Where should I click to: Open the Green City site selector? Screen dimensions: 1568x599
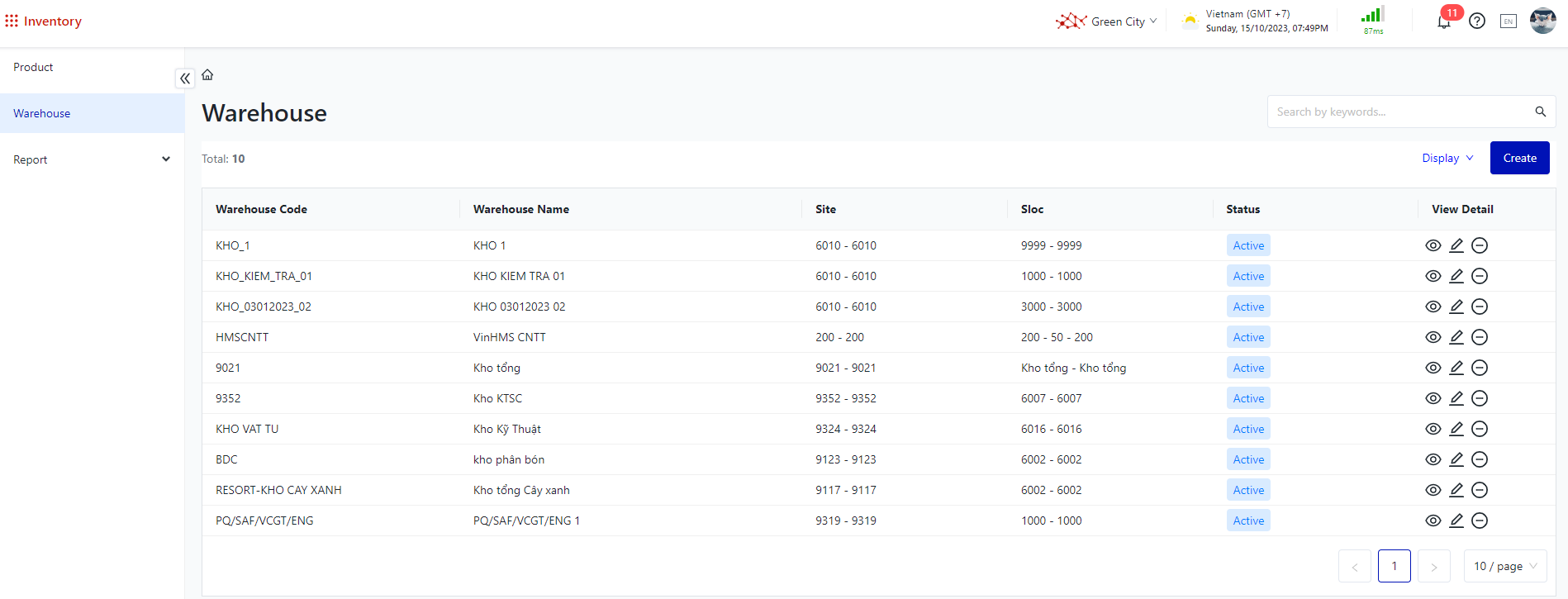coord(1107,21)
